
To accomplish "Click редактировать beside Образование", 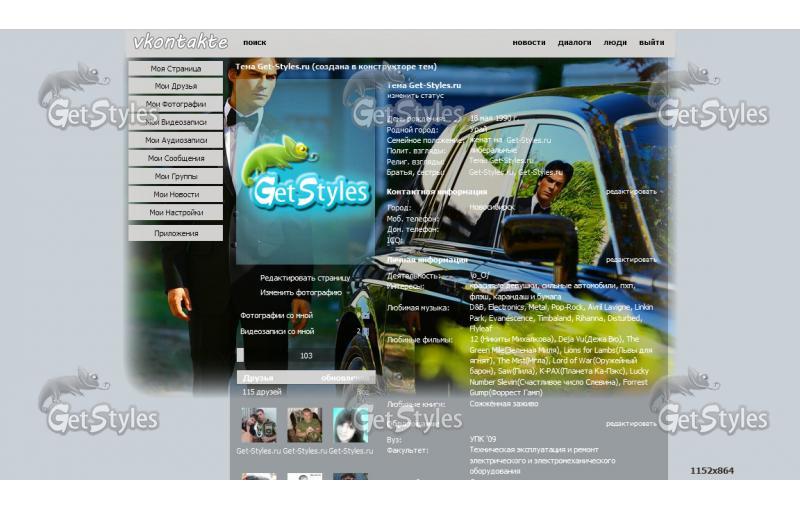I will tap(631, 424).
